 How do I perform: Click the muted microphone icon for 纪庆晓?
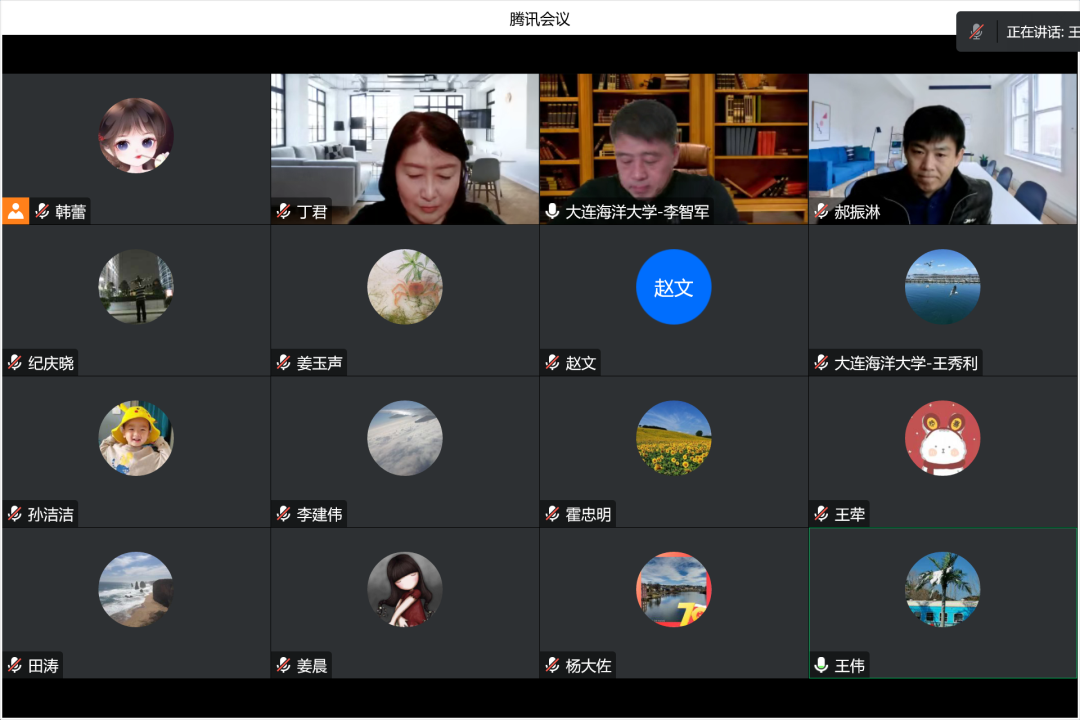click(x=15, y=363)
